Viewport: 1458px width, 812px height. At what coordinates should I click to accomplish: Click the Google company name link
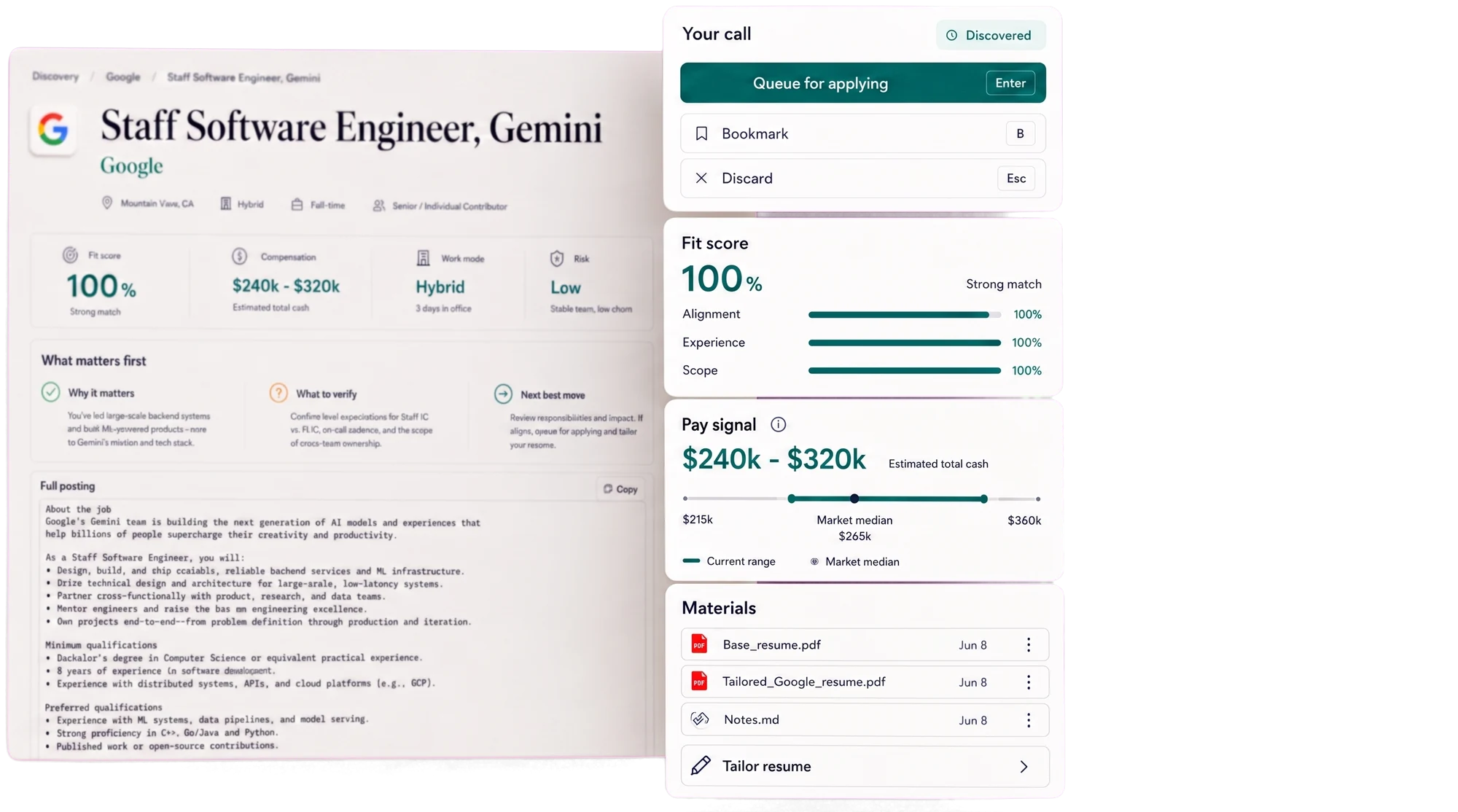(131, 166)
